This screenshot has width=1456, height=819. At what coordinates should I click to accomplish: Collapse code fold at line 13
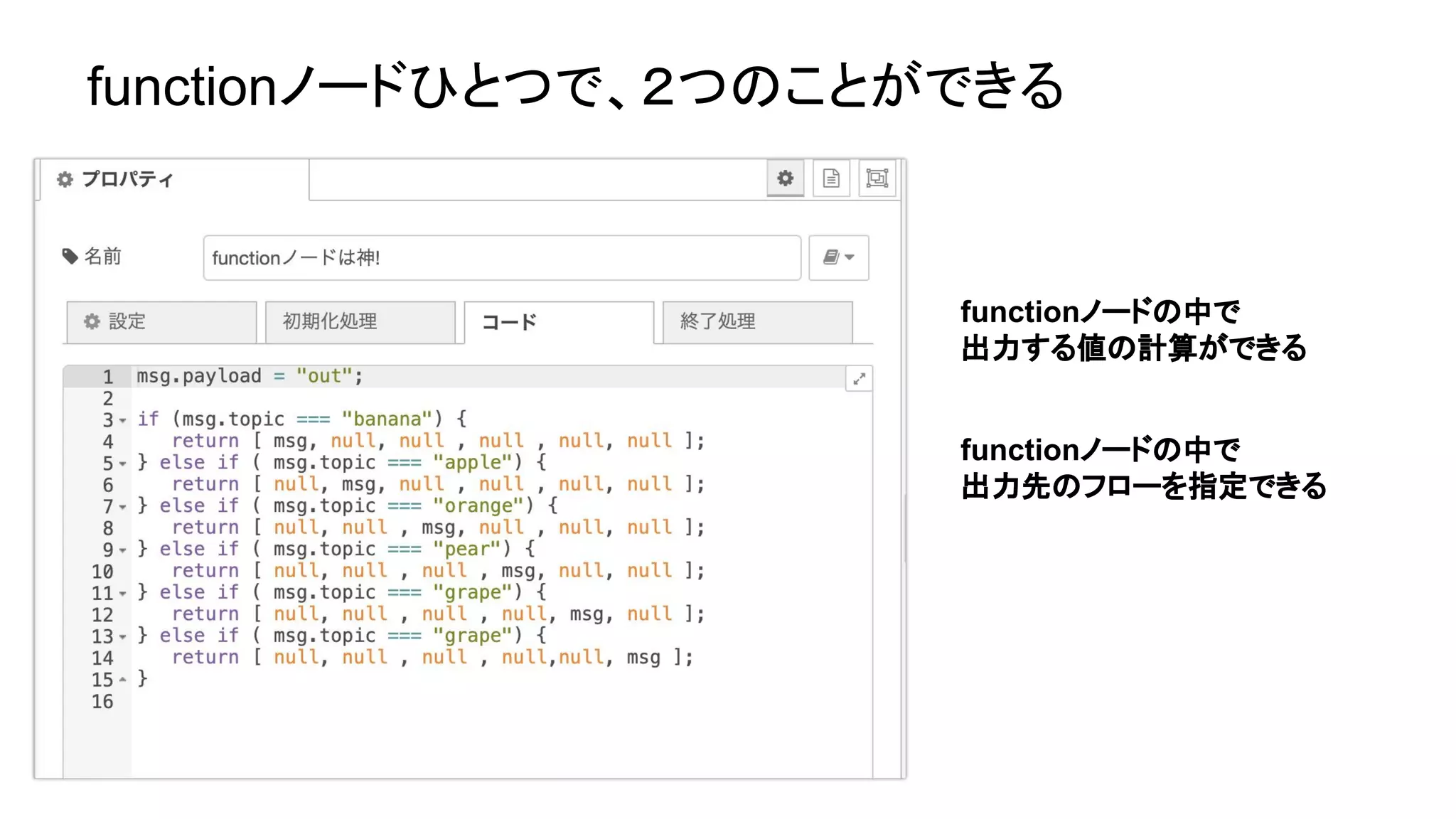click(122, 637)
